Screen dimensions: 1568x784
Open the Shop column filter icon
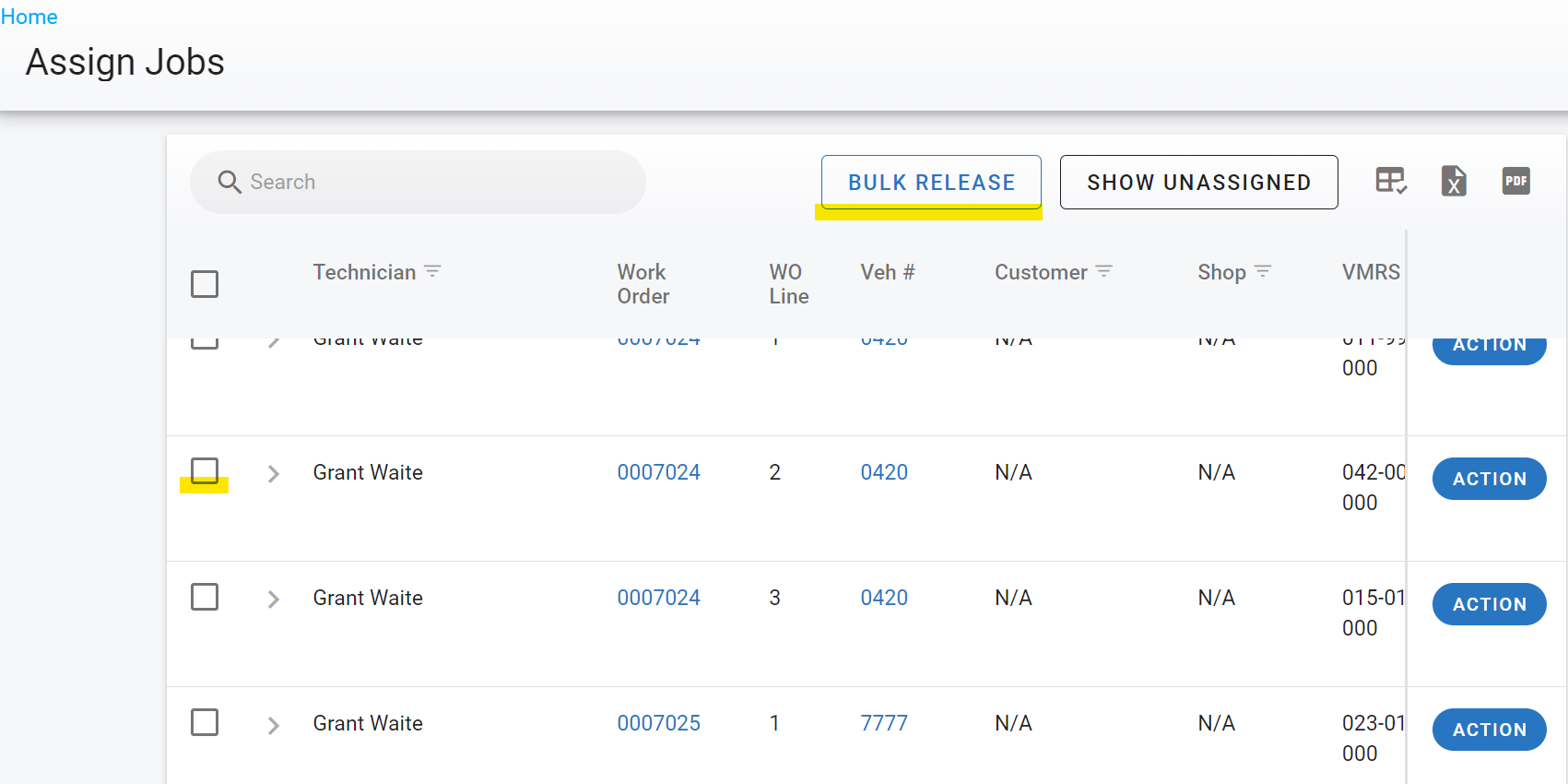tap(1263, 271)
